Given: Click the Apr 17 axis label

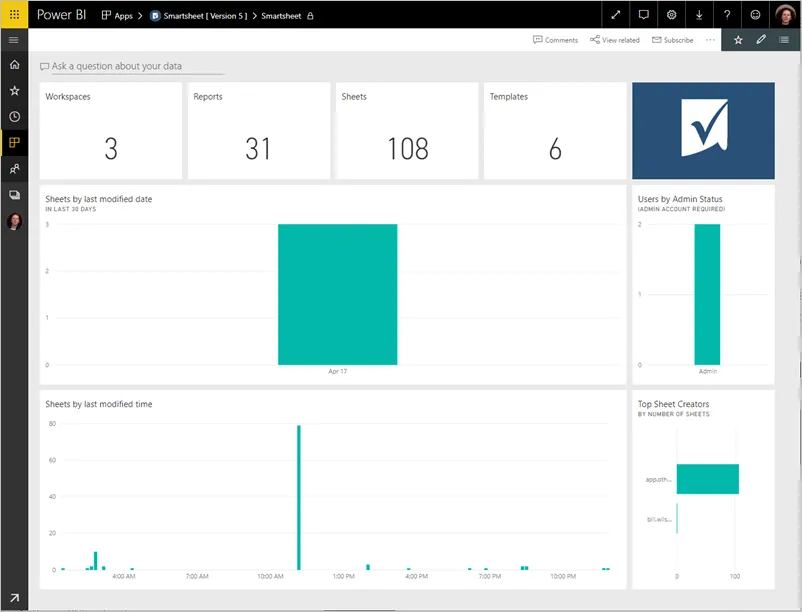Looking at the screenshot, I should click(x=338, y=371).
